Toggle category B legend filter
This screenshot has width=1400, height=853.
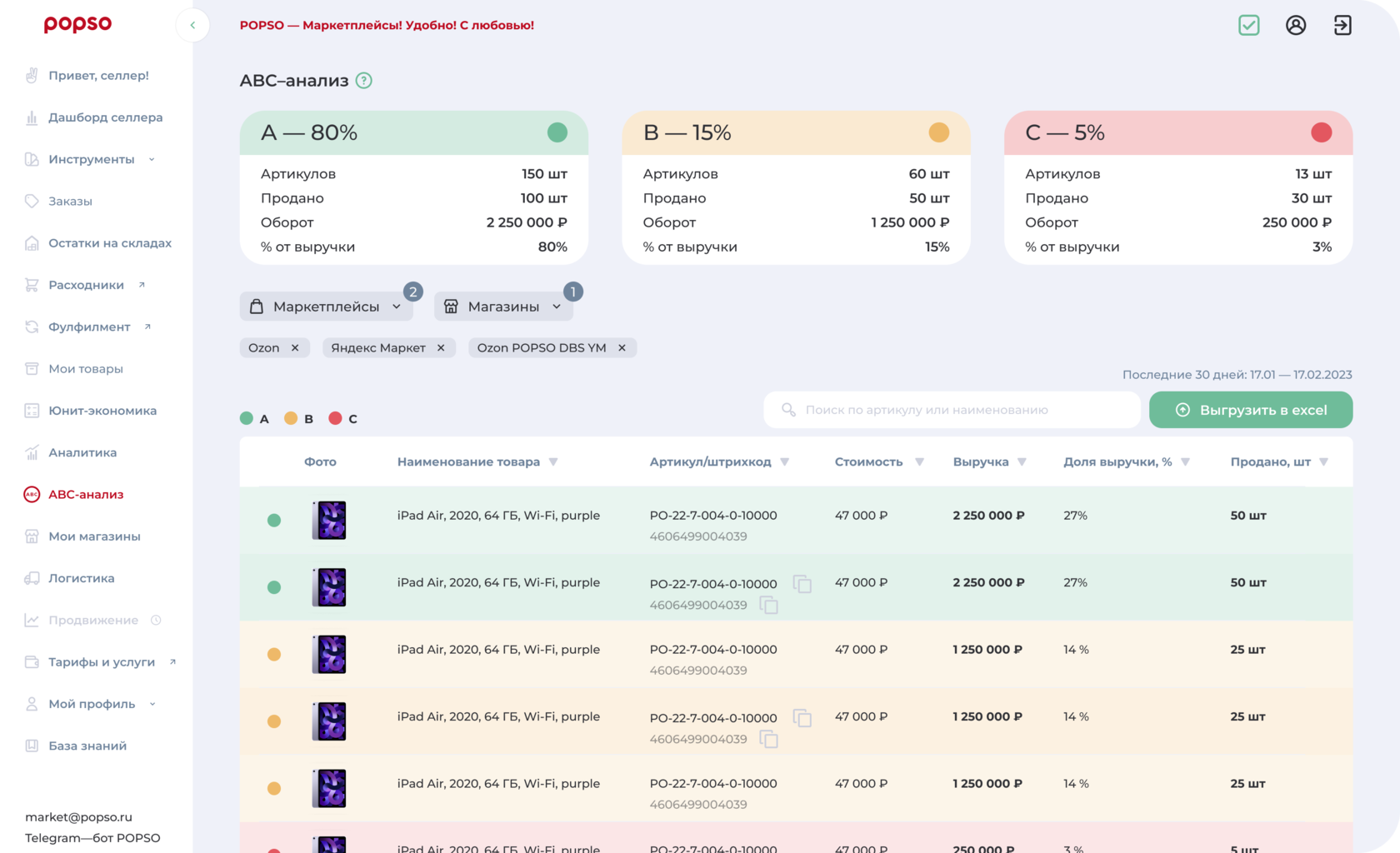pyautogui.click(x=298, y=418)
